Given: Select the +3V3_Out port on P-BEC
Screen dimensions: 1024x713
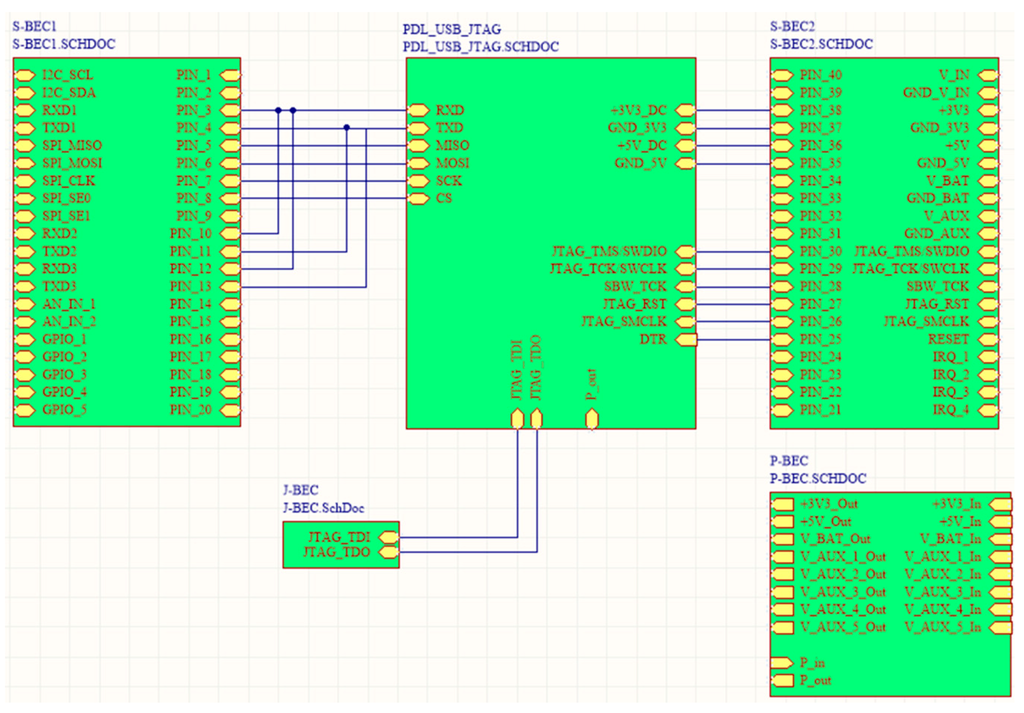Looking at the screenshot, I should [781, 504].
